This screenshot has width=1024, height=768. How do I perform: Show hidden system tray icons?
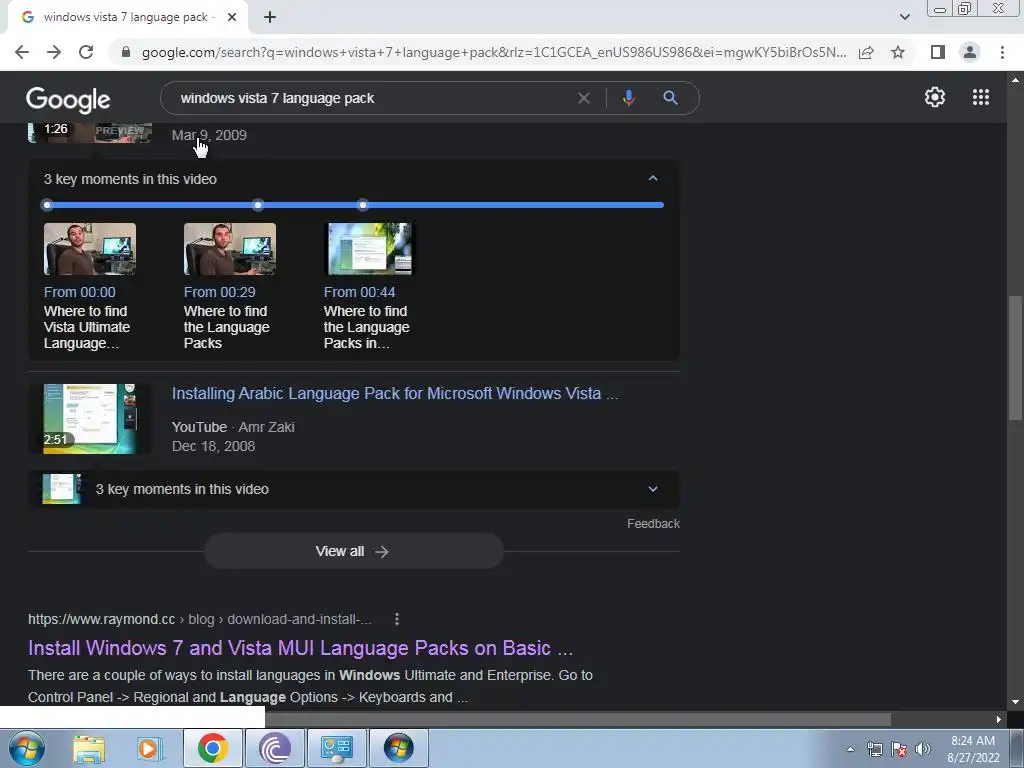pyautogui.click(x=850, y=749)
